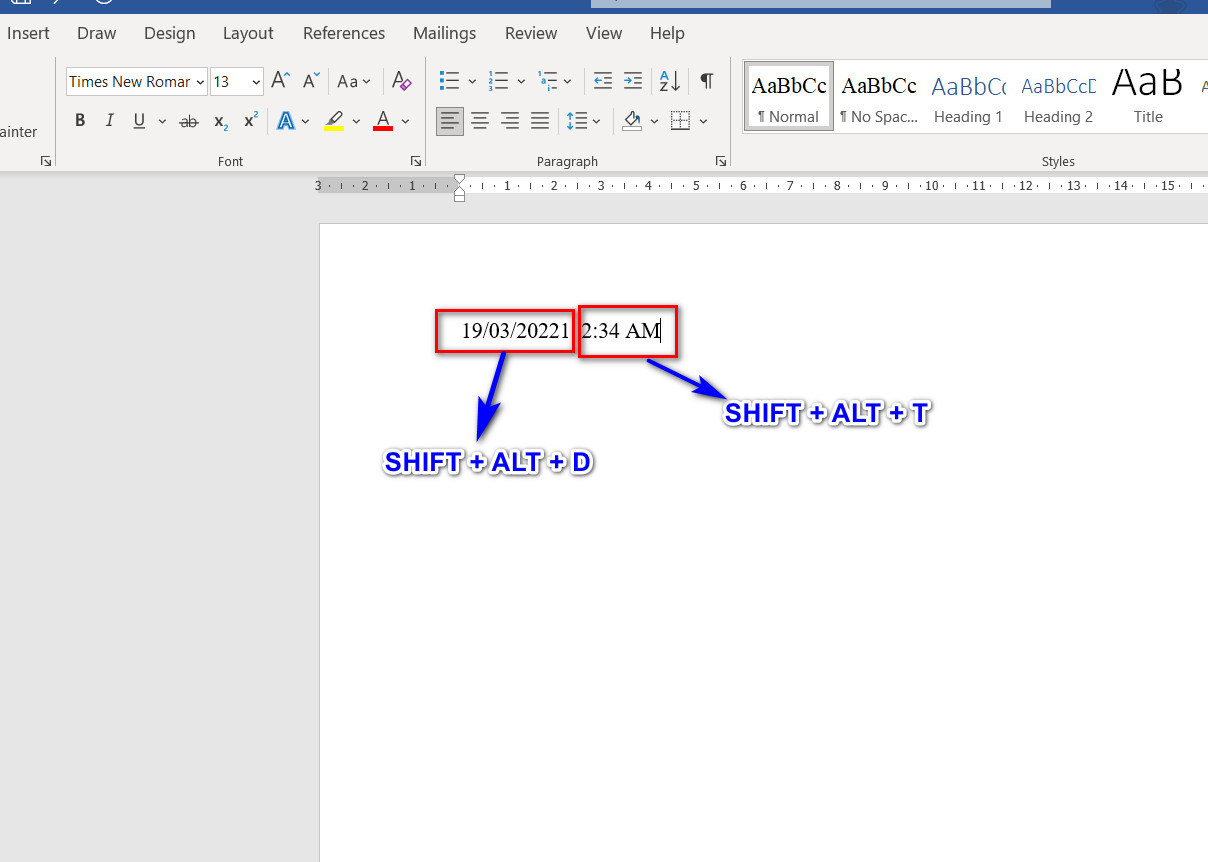The height and width of the screenshot is (862, 1208).
Task: Apply the Title style
Action: click(1148, 97)
